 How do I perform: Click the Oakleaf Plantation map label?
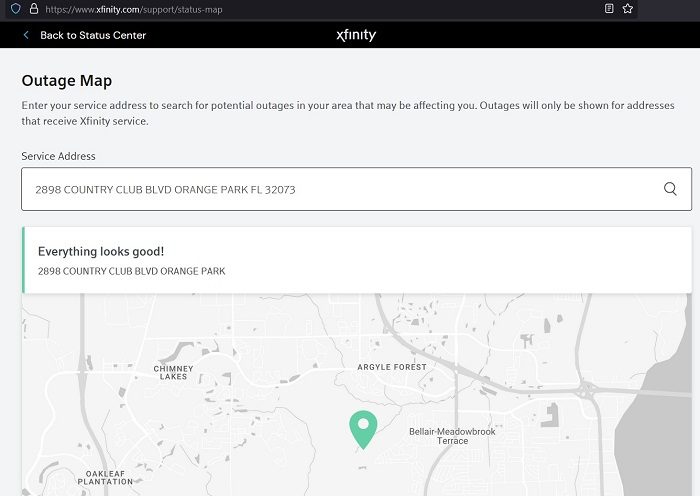point(109,477)
